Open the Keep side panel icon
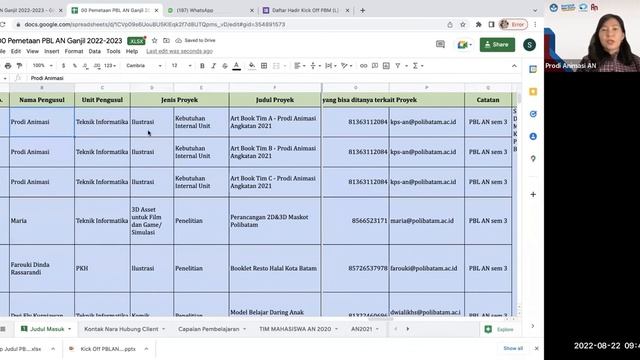The image size is (640, 360). 533,92
